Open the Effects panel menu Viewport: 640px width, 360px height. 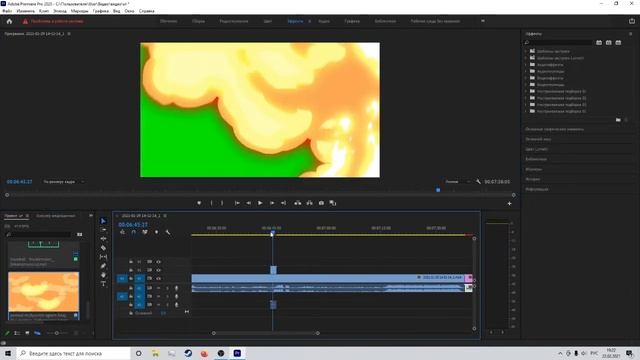point(630,34)
